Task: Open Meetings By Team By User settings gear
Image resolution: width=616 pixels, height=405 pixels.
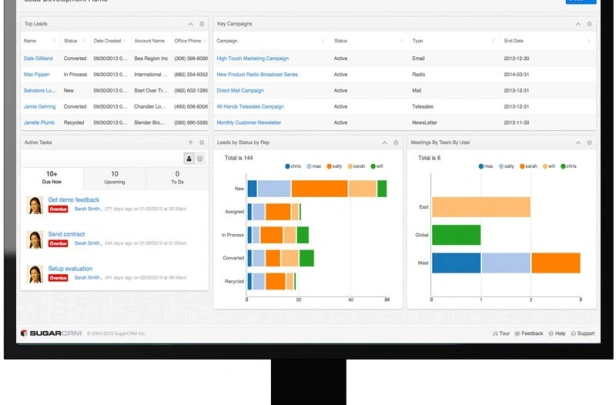Action: [589, 143]
